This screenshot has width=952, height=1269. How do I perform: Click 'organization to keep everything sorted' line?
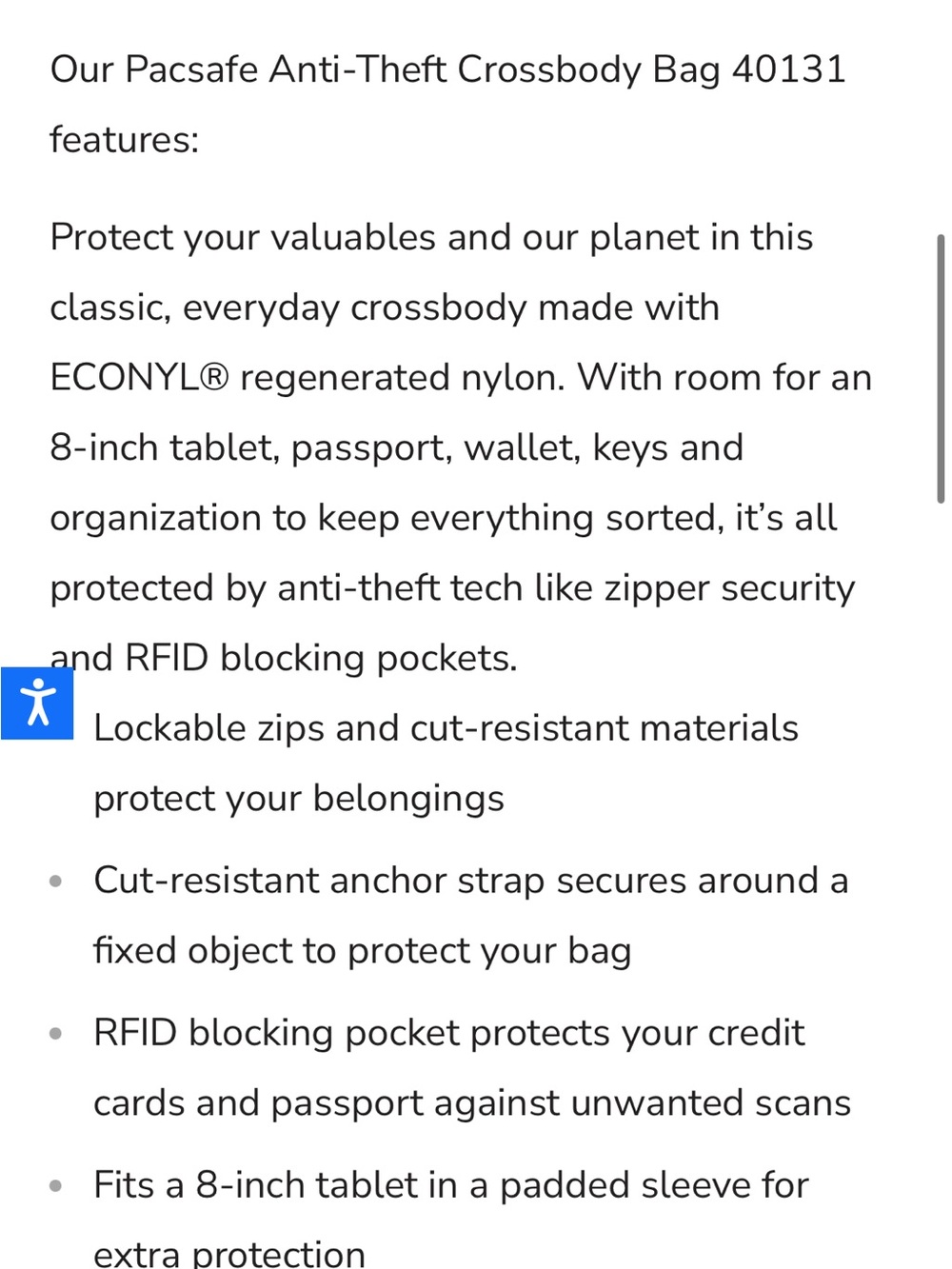(444, 518)
